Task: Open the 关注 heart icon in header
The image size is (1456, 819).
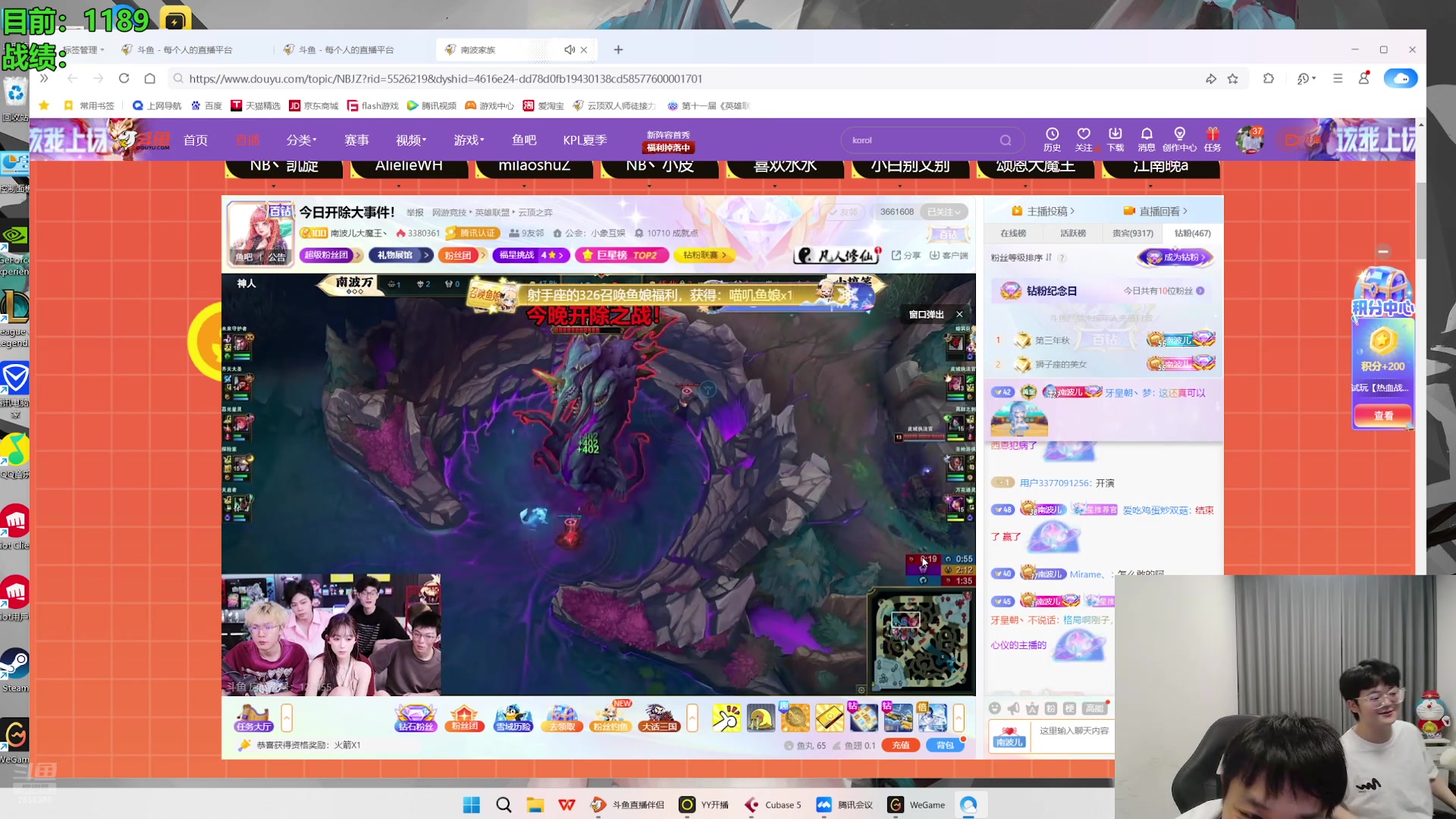Action: coord(1084,139)
